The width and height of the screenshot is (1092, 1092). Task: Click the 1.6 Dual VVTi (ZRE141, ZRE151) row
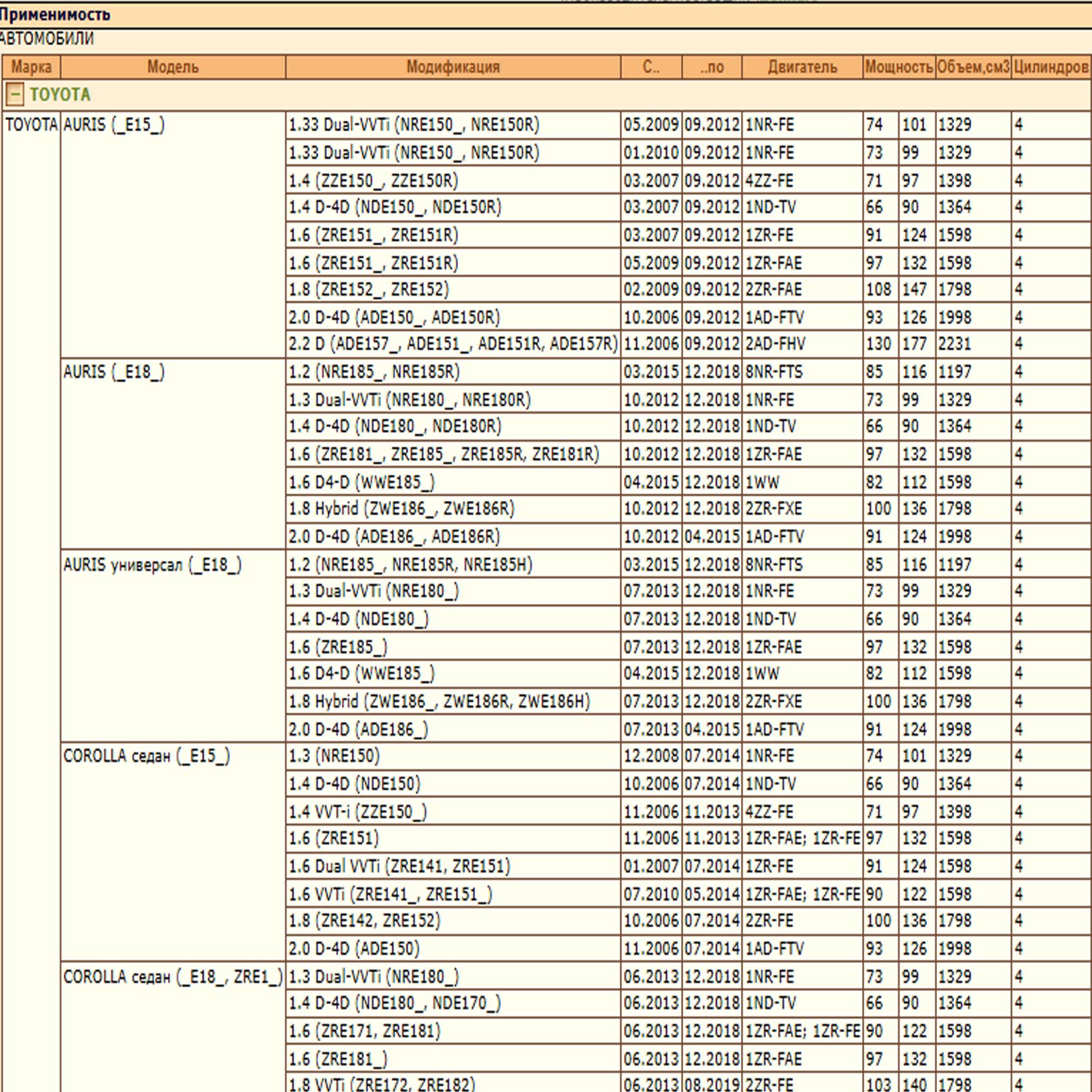click(399, 866)
